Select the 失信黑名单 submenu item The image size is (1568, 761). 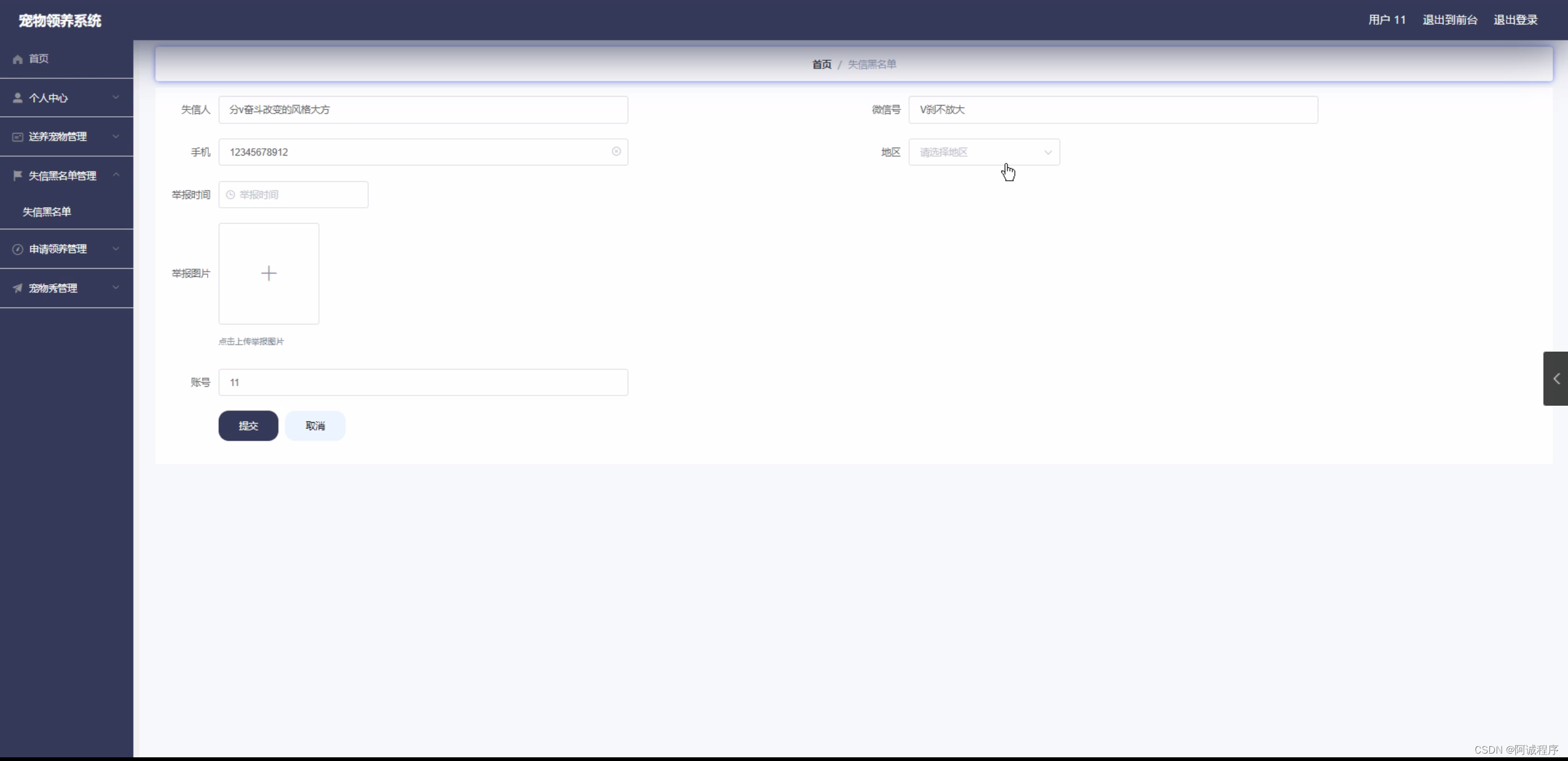click(47, 212)
